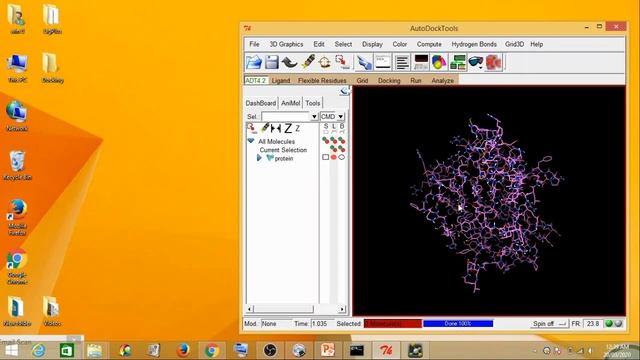The image size is (640, 360).
Task: Click the red molecular surface icon
Action: [494, 62]
